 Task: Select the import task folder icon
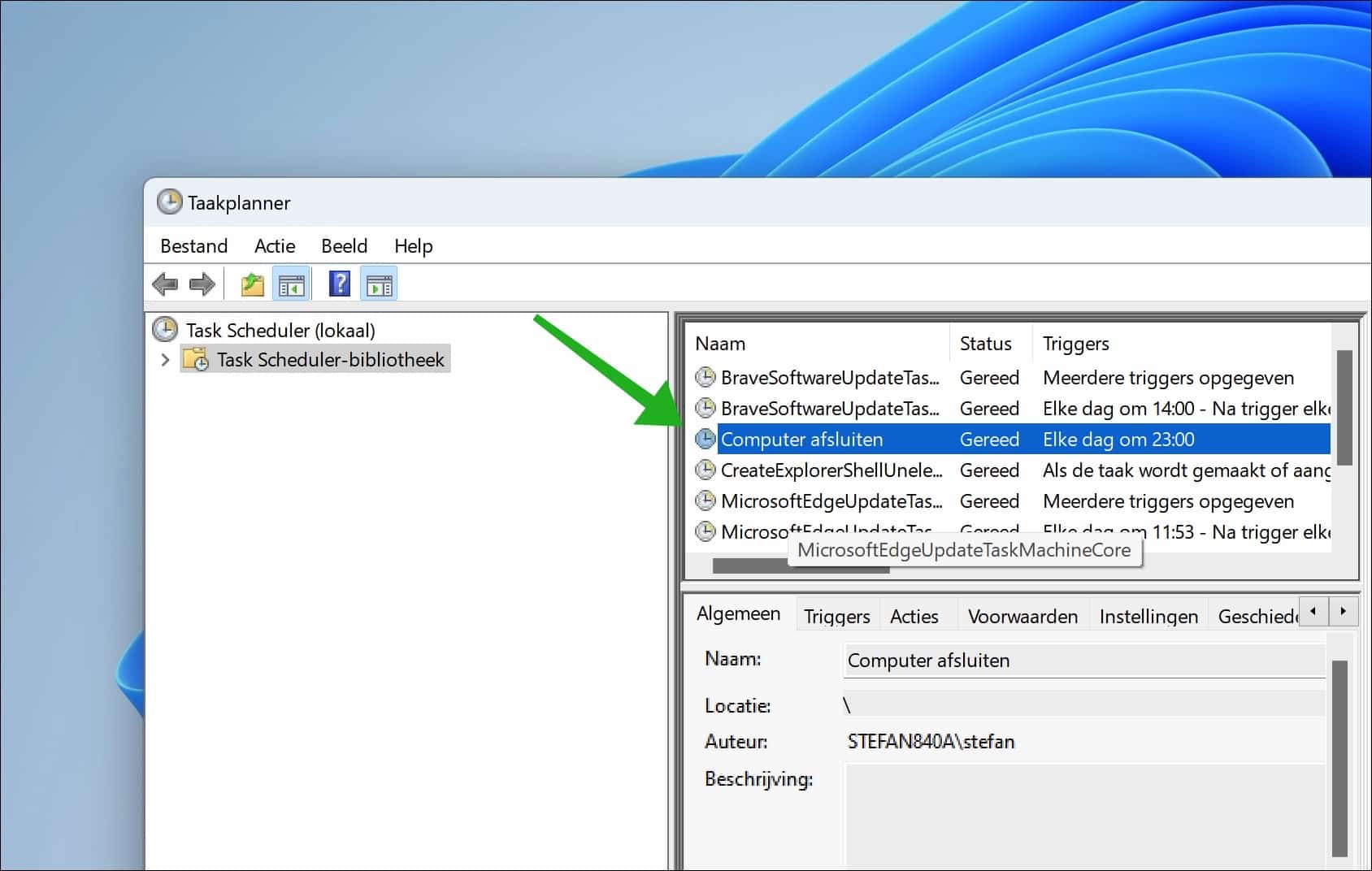(251, 284)
